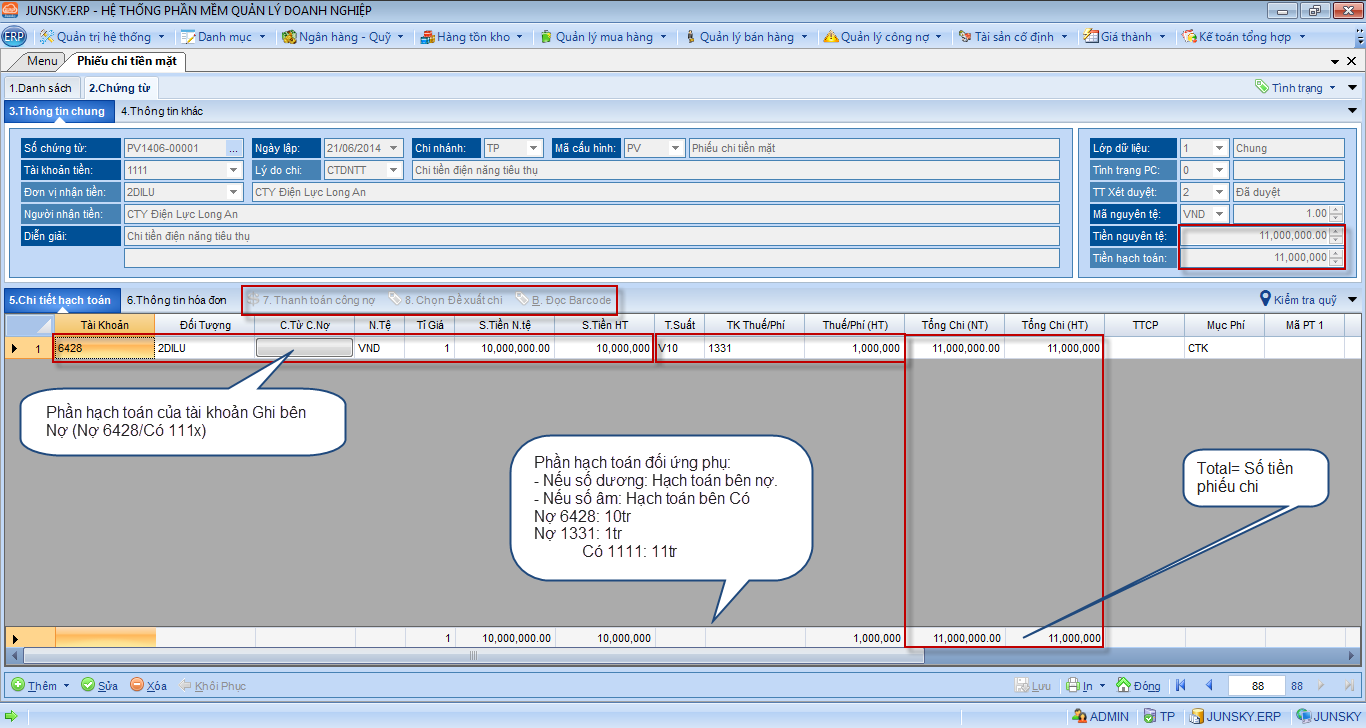Viewport: 1366px width, 728px height.
Task: Click the Tình trạng tag icon
Action: pyautogui.click(x=1262, y=87)
